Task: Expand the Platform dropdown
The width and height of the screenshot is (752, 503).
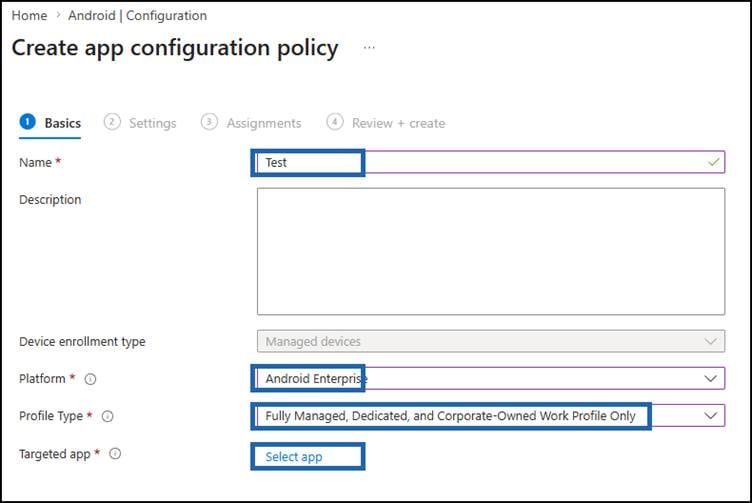Action: pyautogui.click(x=491, y=378)
